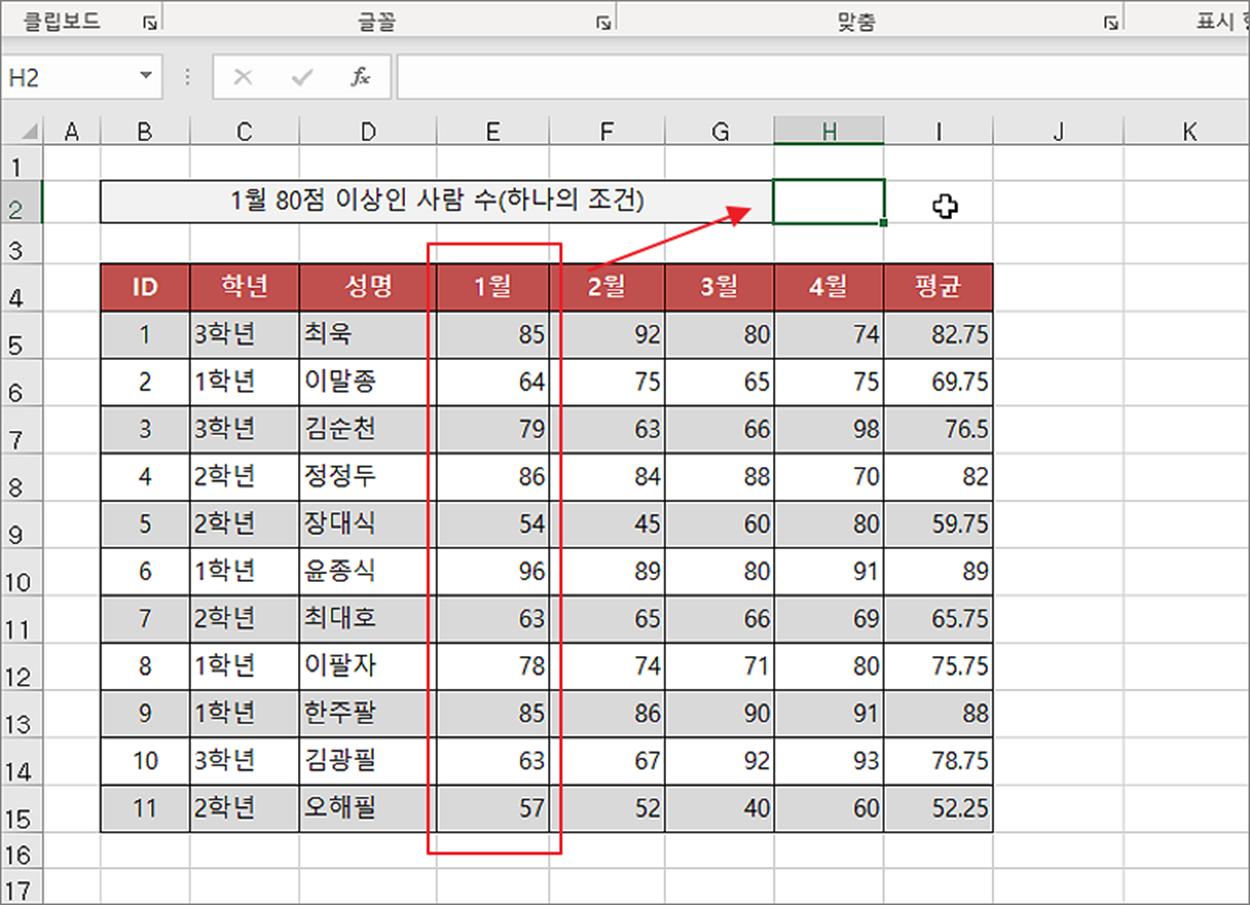Select the name cell '한주팔'
Screen dimensions: 1250x905
(368, 714)
